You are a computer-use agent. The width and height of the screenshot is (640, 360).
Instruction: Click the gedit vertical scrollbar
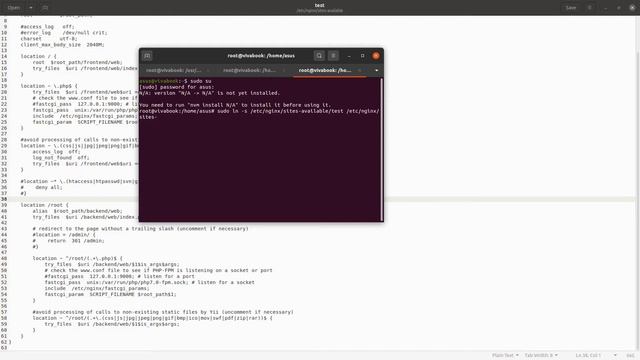[638, 183]
